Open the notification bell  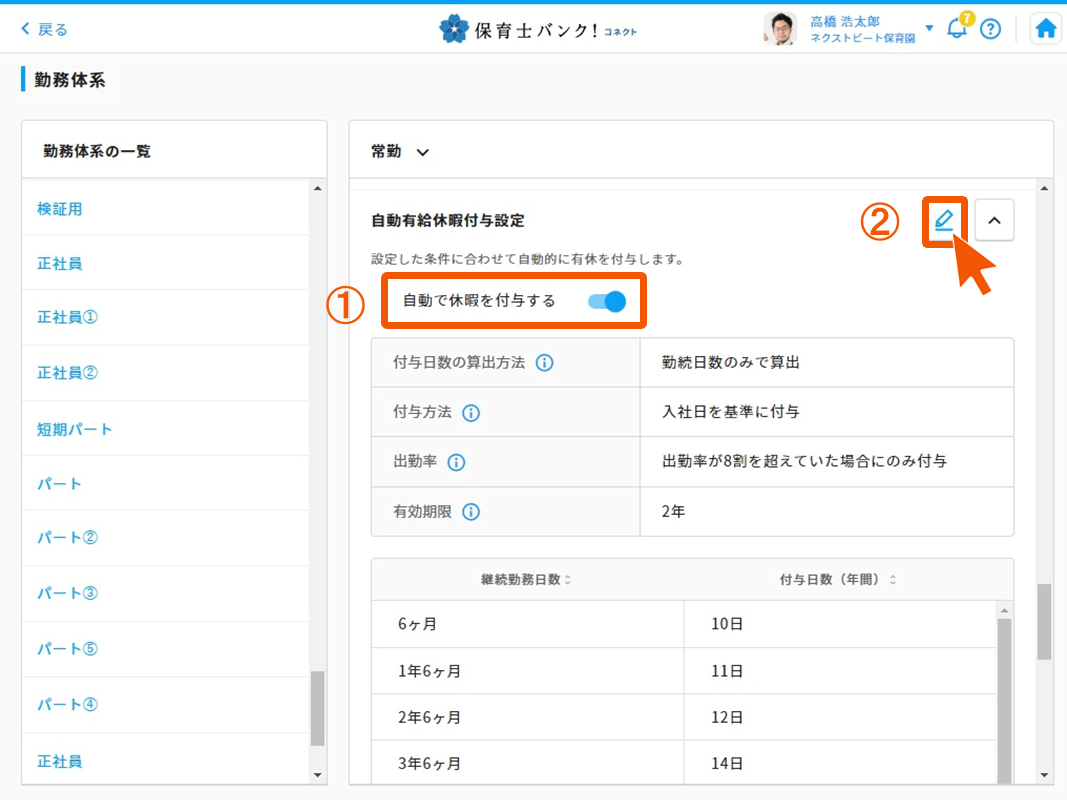pyautogui.click(x=956, y=29)
